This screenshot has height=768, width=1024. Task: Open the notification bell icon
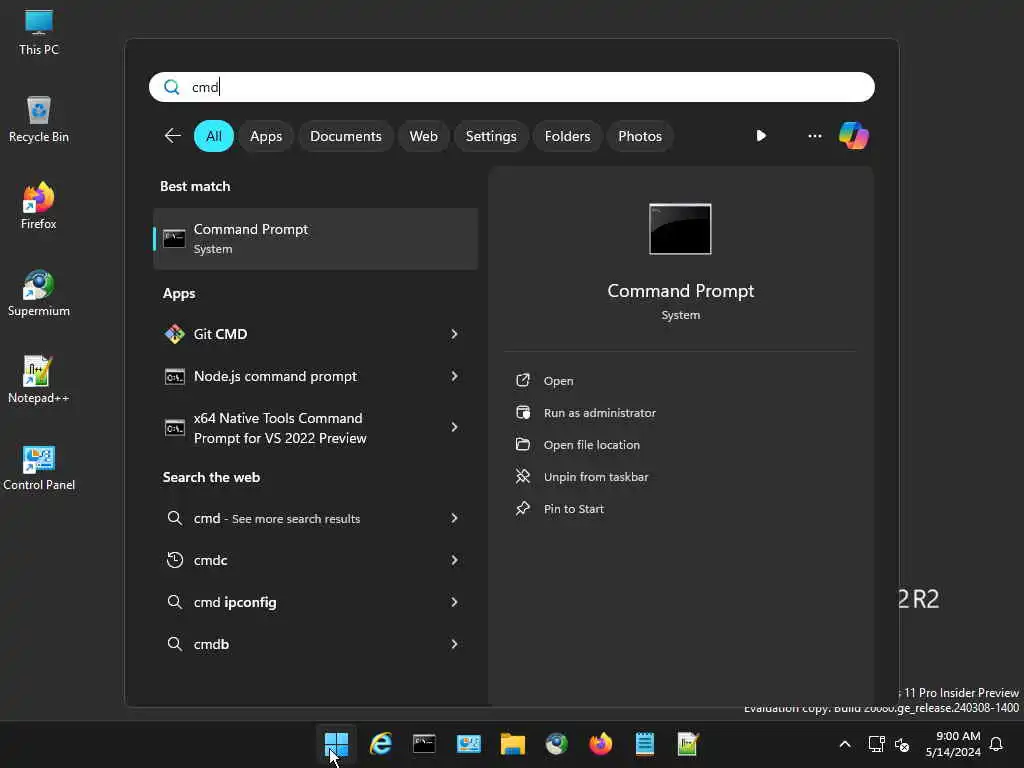click(996, 744)
